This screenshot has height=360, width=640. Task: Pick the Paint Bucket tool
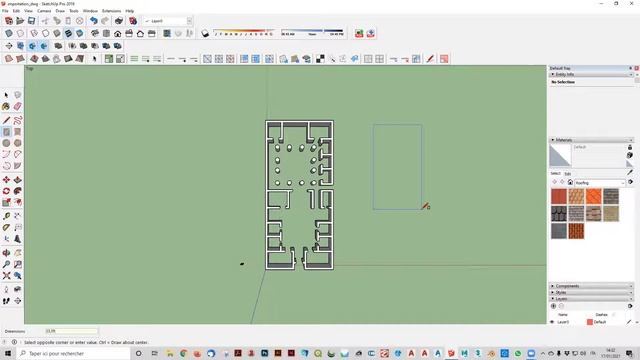click(x=6, y=107)
